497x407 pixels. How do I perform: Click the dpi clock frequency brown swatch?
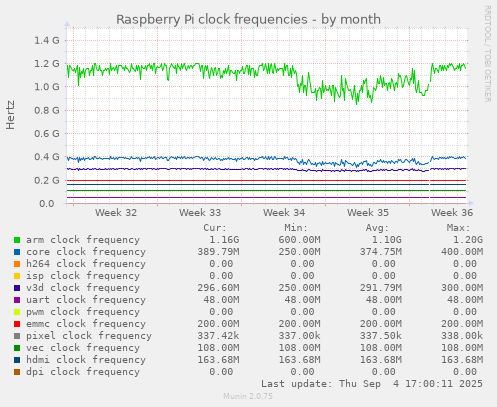17,372
